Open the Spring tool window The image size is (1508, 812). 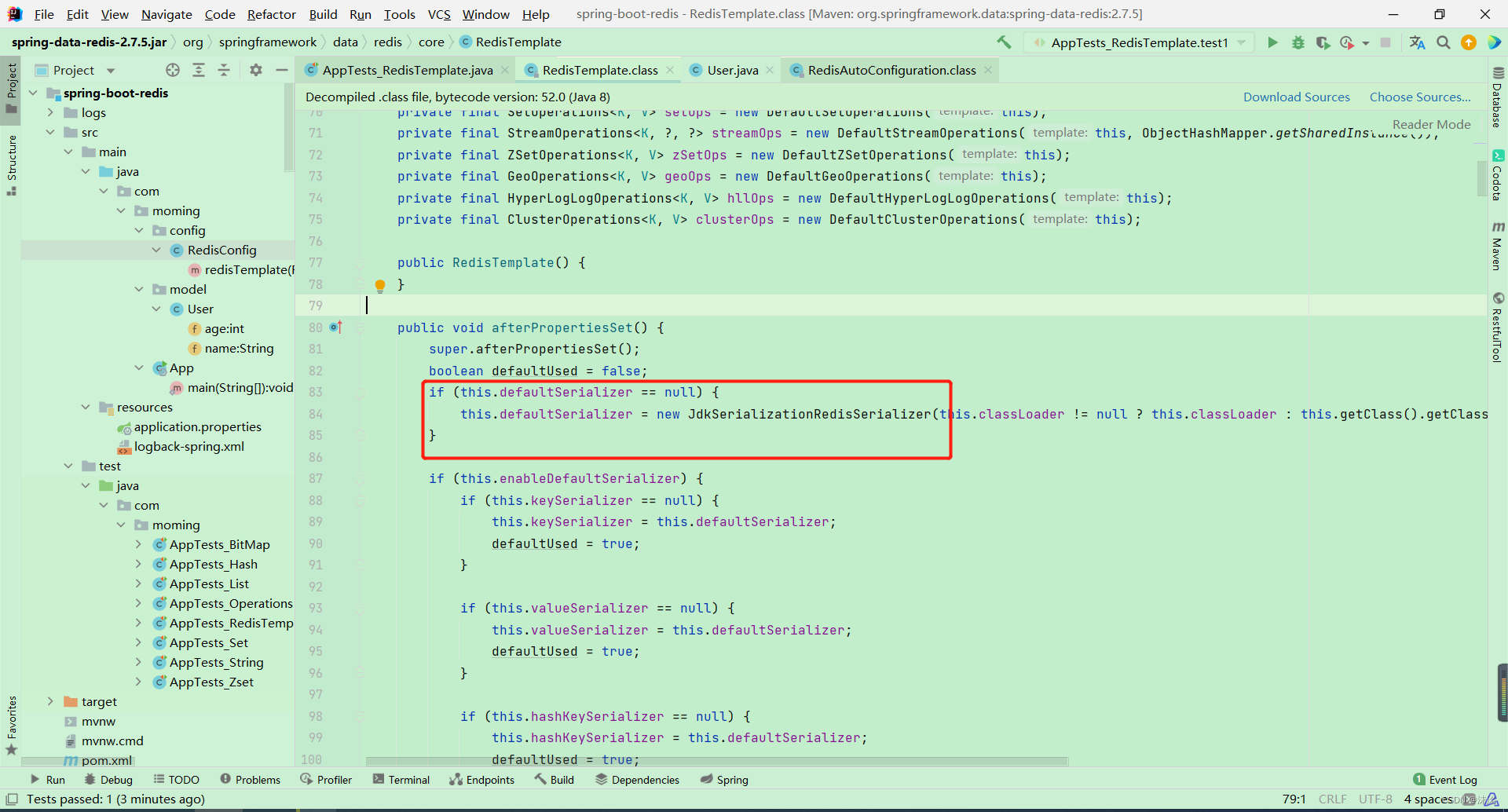click(x=723, y=779)
